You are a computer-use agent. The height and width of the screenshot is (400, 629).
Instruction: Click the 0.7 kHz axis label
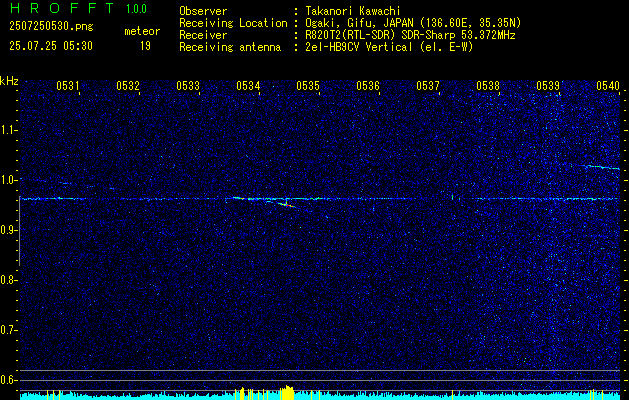(8, 330)
